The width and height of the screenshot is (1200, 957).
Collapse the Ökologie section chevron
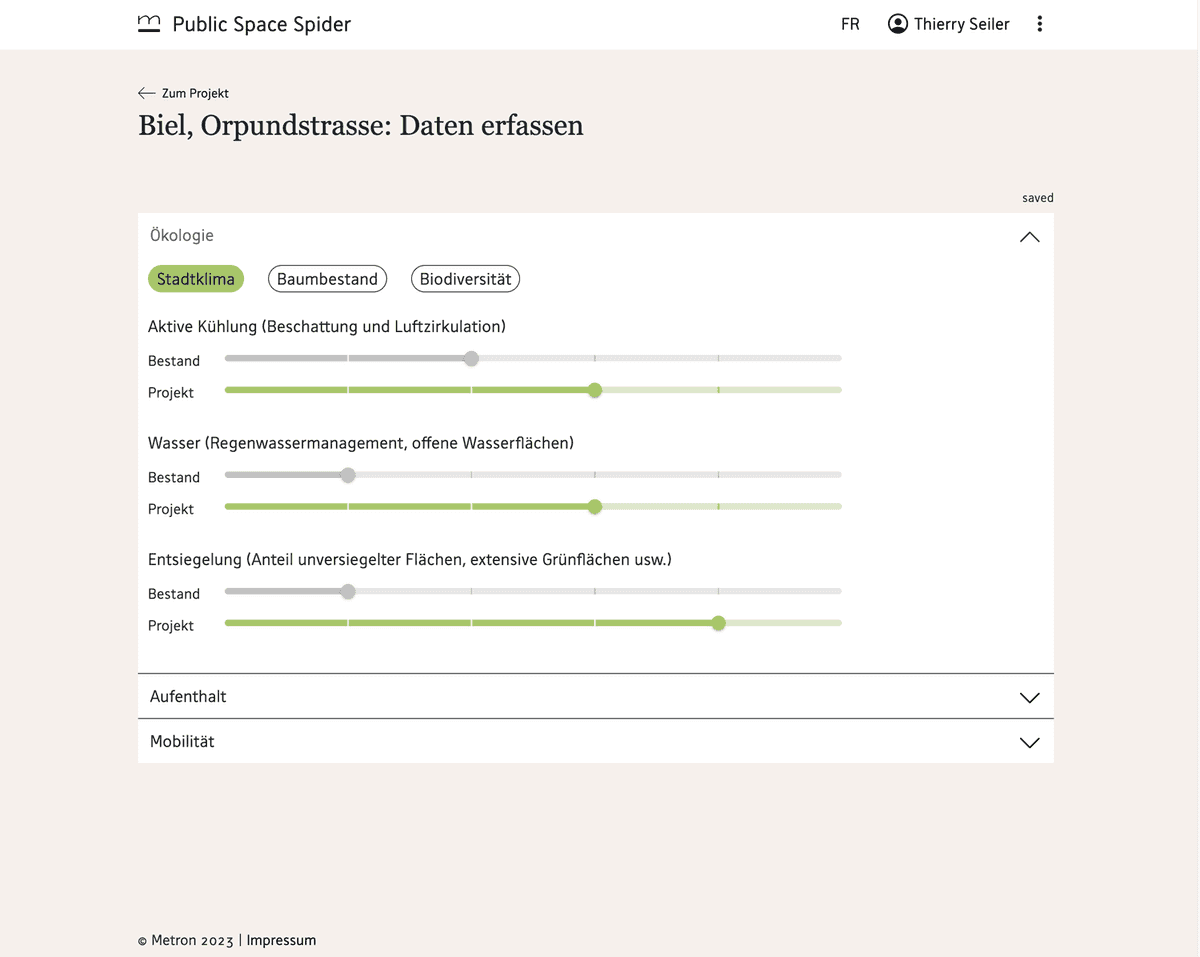coord(1029,237)
